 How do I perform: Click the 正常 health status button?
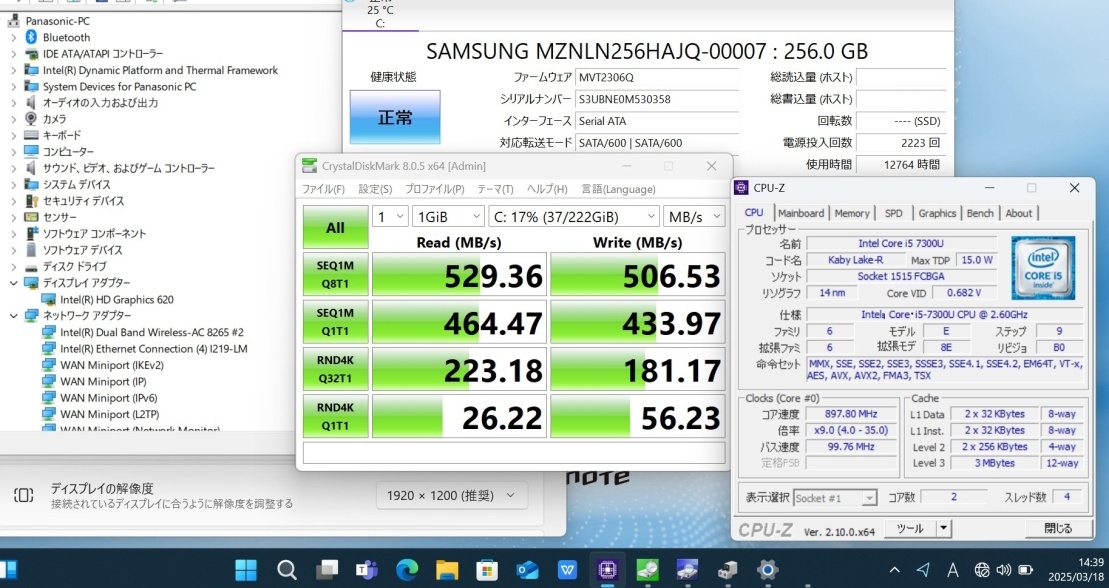(395, 117)
